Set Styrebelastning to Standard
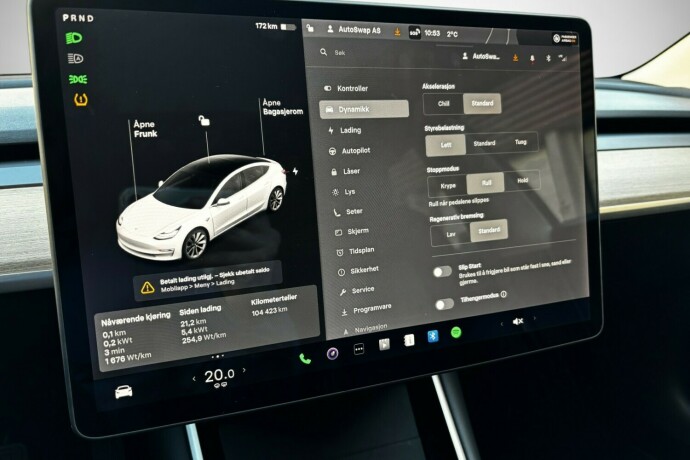Image resolution: width=690 pixels, height=460 pixels. tap(484, 144)
